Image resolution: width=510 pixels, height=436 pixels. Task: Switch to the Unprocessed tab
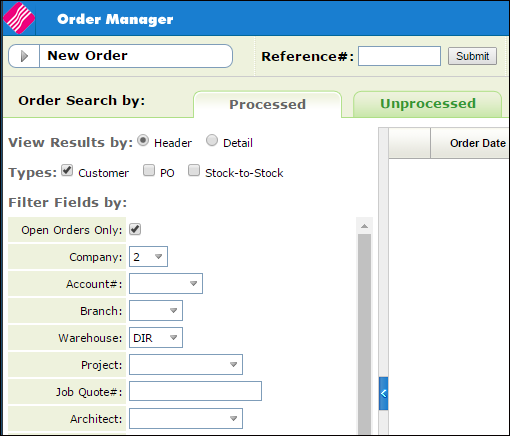click(x=428, y=104)
